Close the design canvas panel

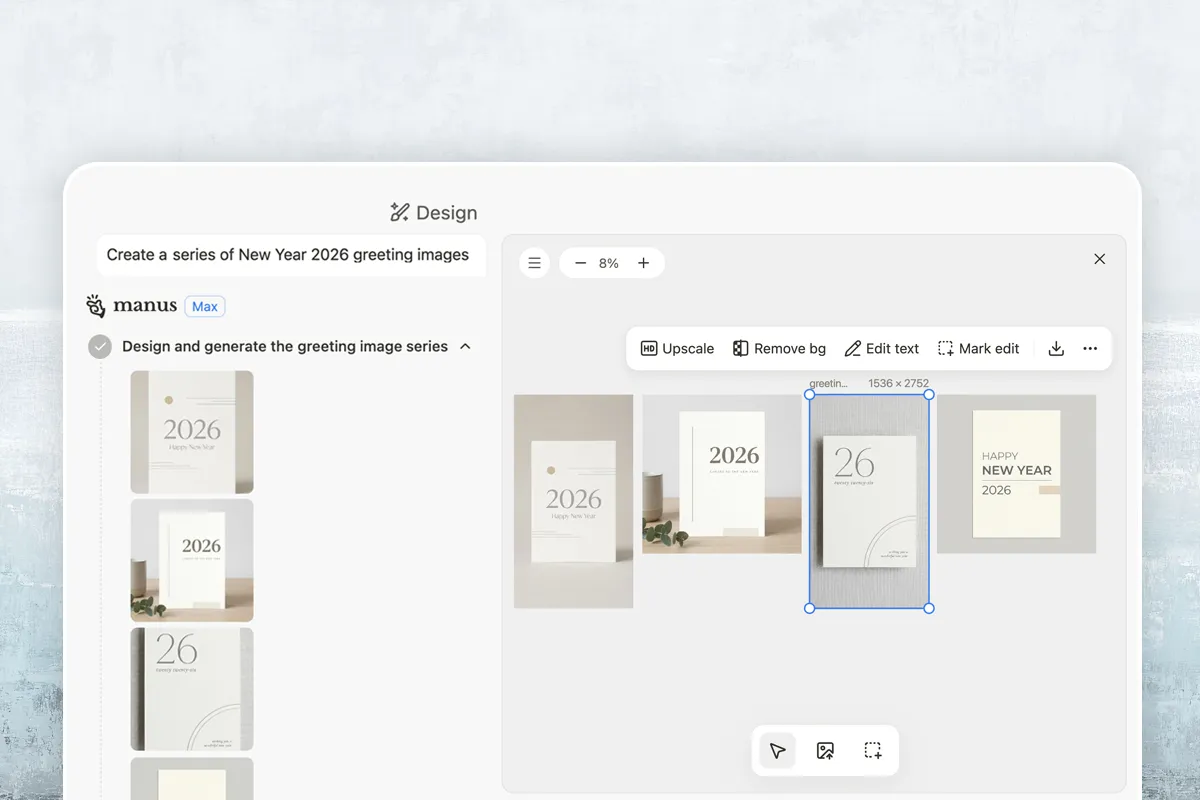point(1099,259)
